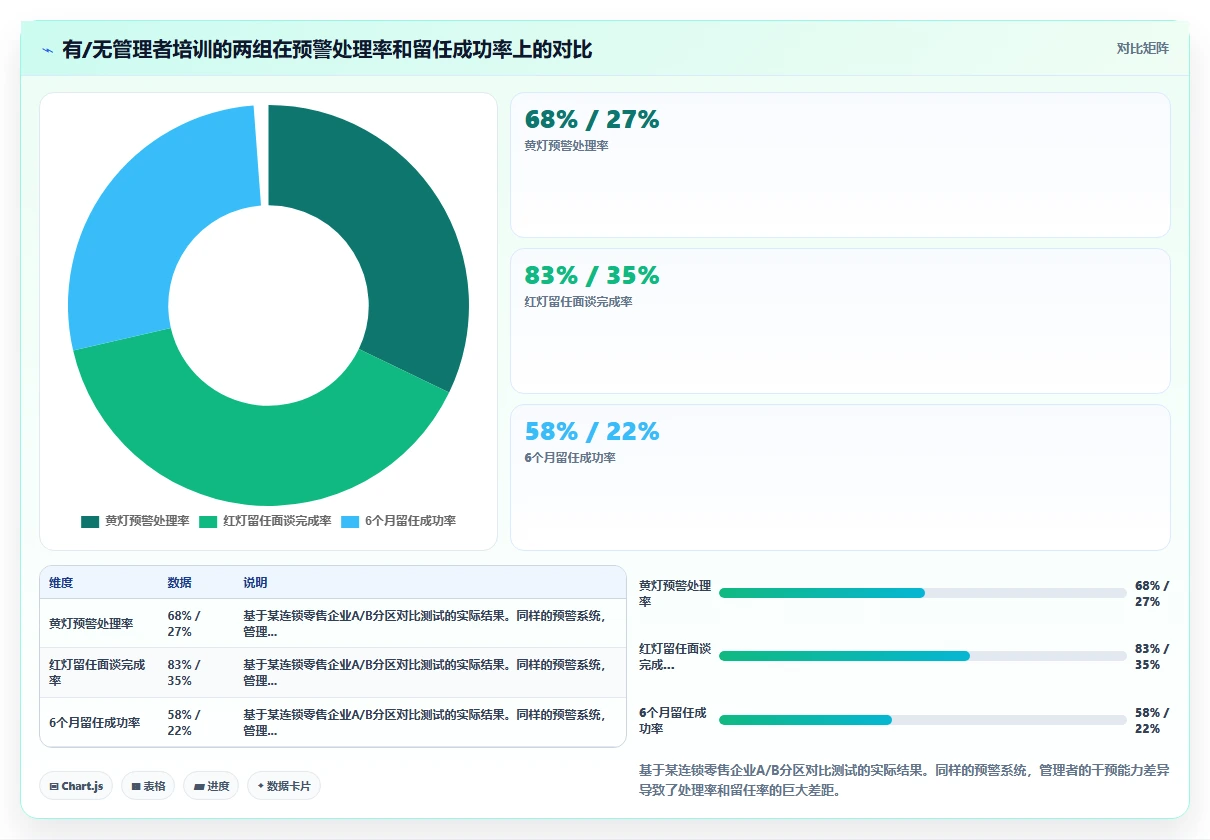Click the 68% / 27% table data cell
This screenshot has width=1210, height=840.
(196, 623)
